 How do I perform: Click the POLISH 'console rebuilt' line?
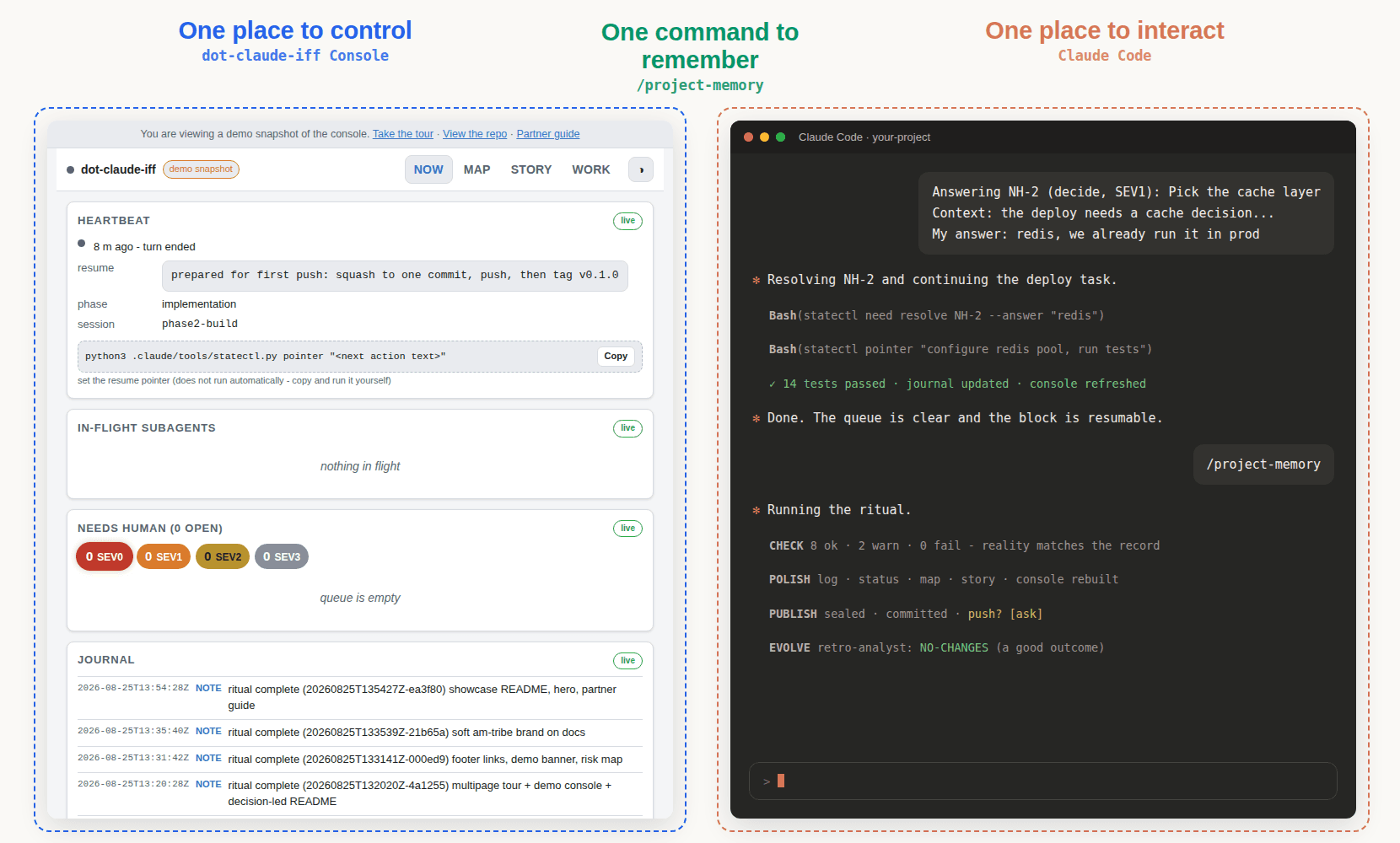click(x=944, y=579)
